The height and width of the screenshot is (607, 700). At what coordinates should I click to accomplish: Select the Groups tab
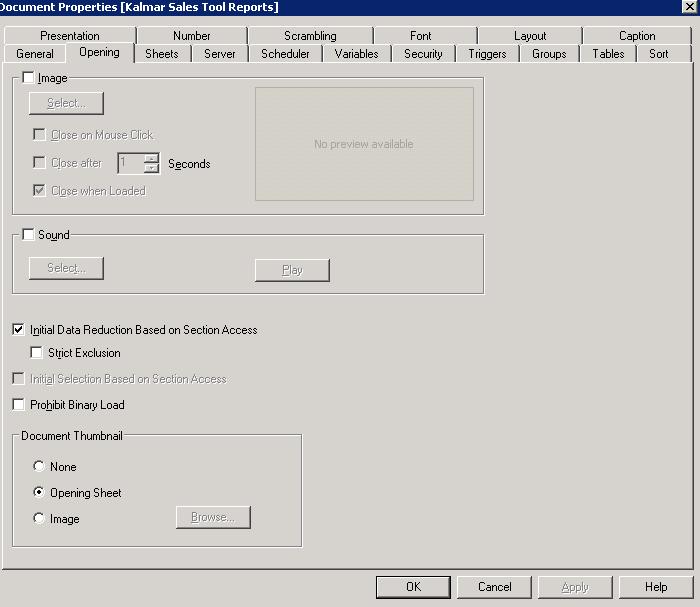(549, 54)
